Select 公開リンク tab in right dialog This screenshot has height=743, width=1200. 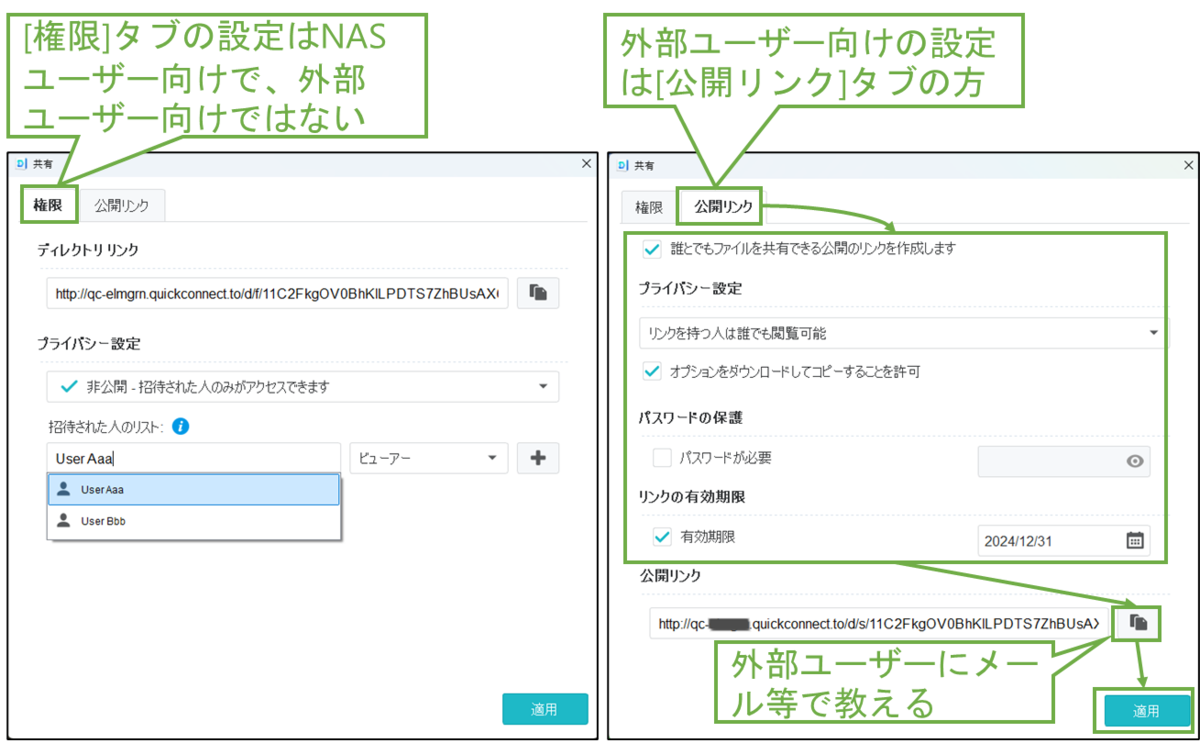pyautogui.click(x=723, y=207)
